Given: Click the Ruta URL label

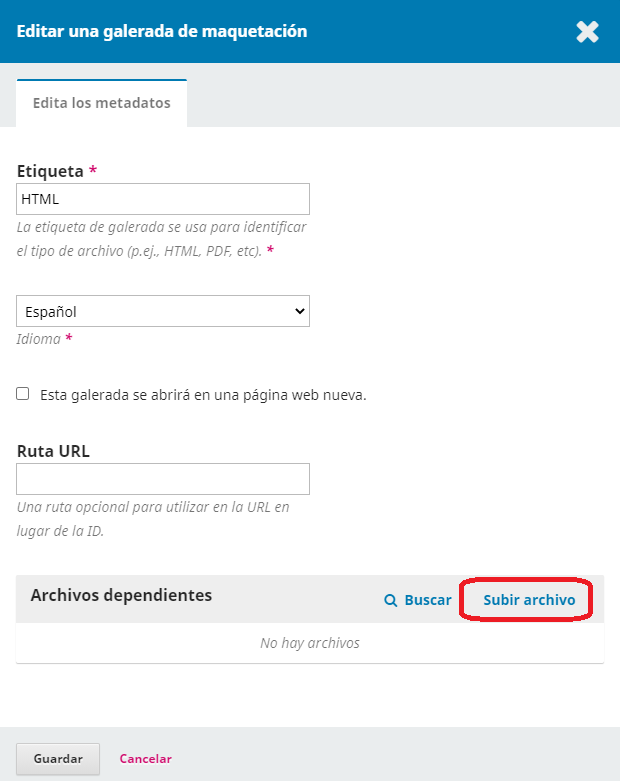Looking at the screenshot, I should tap(53, 451).
